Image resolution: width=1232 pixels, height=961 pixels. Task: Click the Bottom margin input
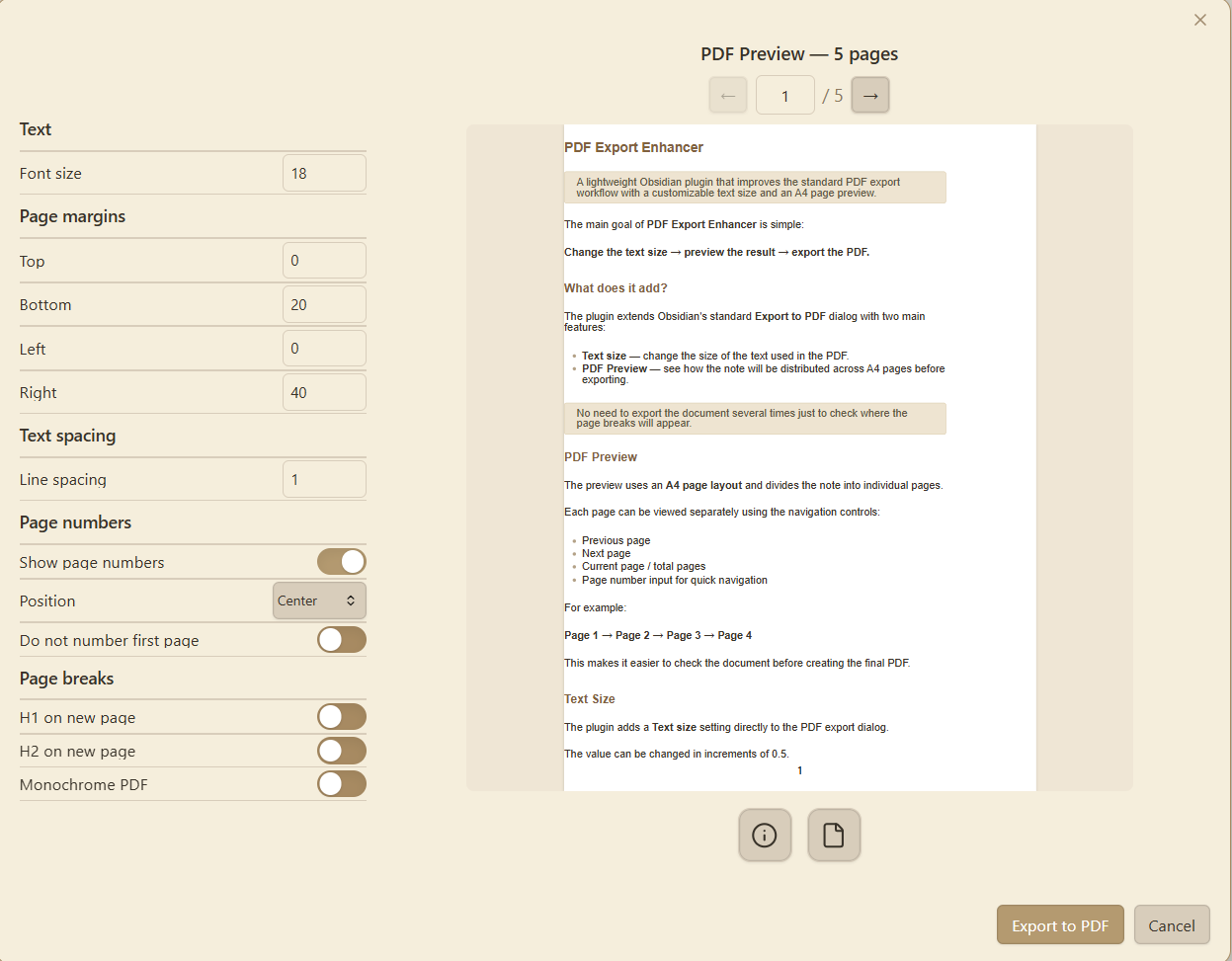(324, 304)
